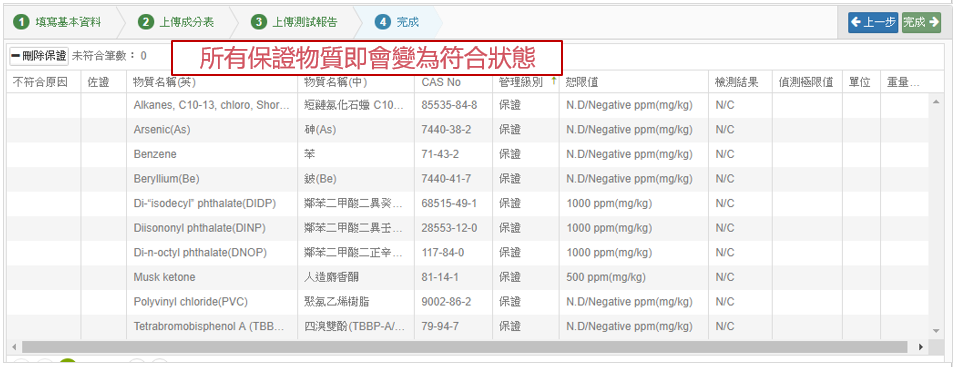Click CAS number 68515-49-1
Image resolution: width=953 pixels, height=367 pixels.
(x=449, y=204)
